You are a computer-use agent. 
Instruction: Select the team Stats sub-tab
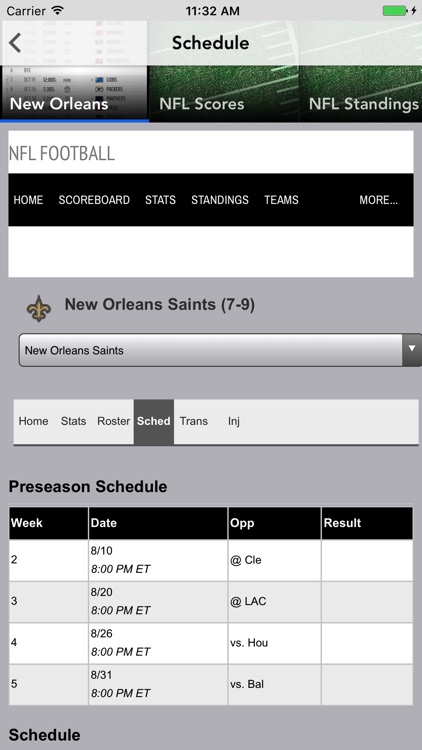click(73, 421)
